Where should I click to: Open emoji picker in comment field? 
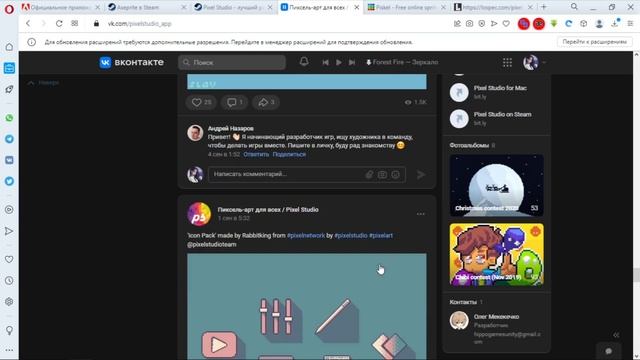point(396,174)
